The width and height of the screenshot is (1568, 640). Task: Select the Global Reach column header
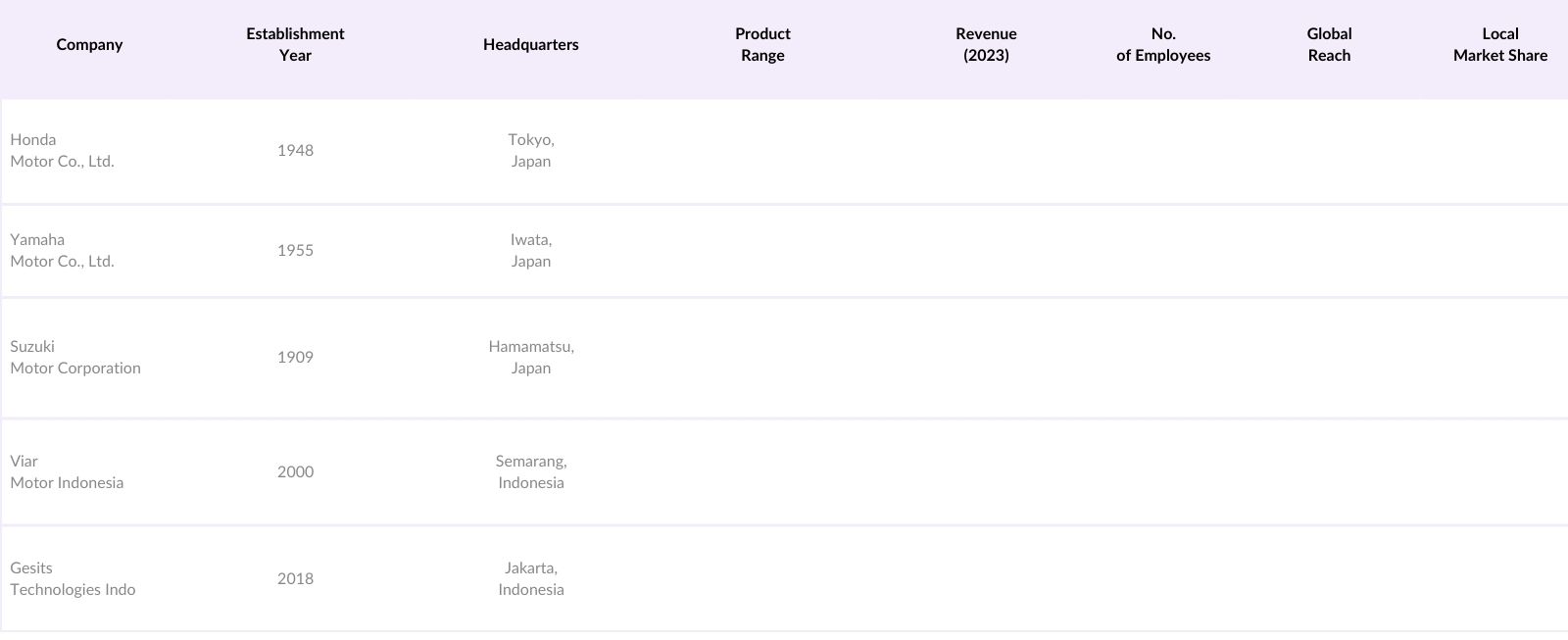pyautogui.click(x=1329, y=44)
